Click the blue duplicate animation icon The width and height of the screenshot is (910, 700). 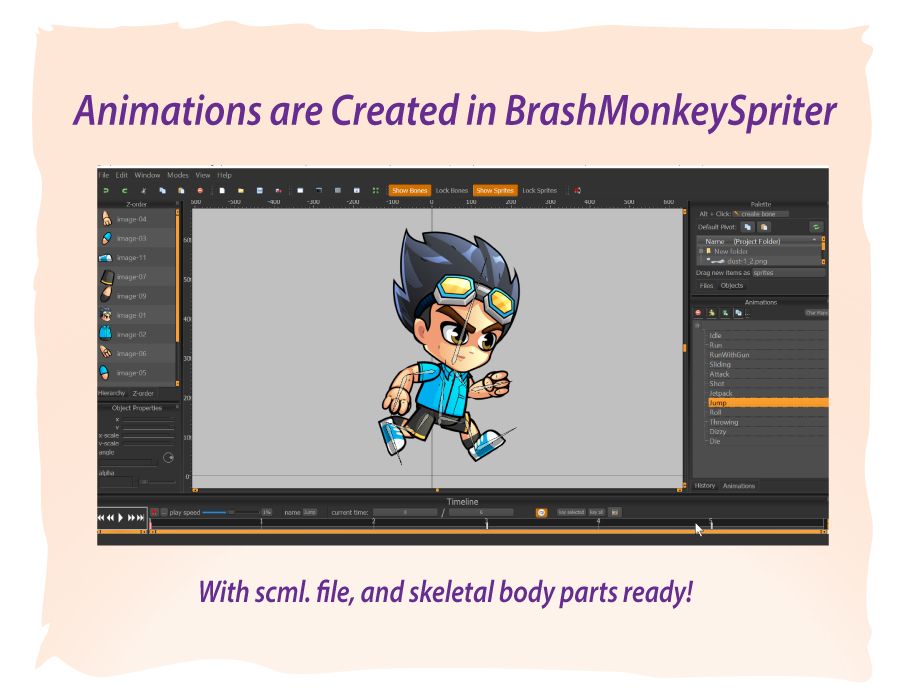[738, 313]
